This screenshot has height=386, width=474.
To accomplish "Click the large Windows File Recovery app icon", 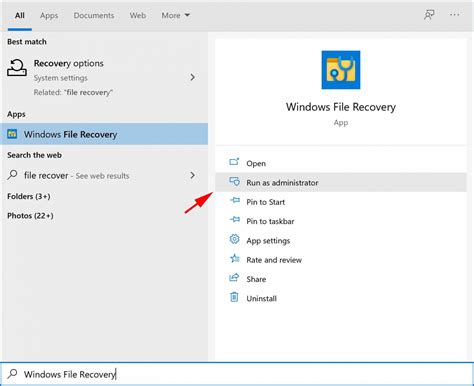I will coord(341,70).
